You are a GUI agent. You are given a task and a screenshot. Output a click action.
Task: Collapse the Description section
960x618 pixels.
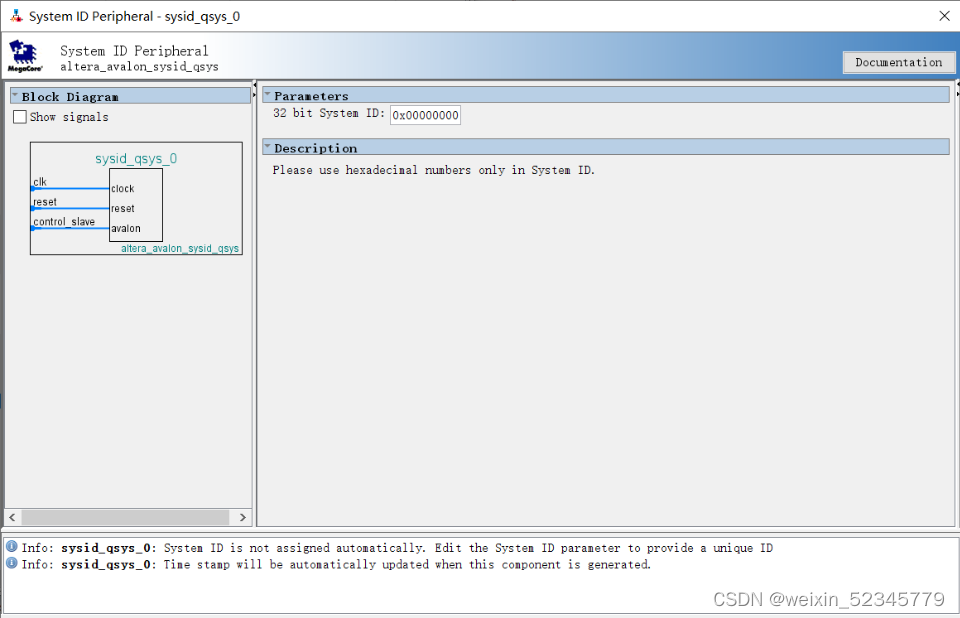tap(267, 147)
